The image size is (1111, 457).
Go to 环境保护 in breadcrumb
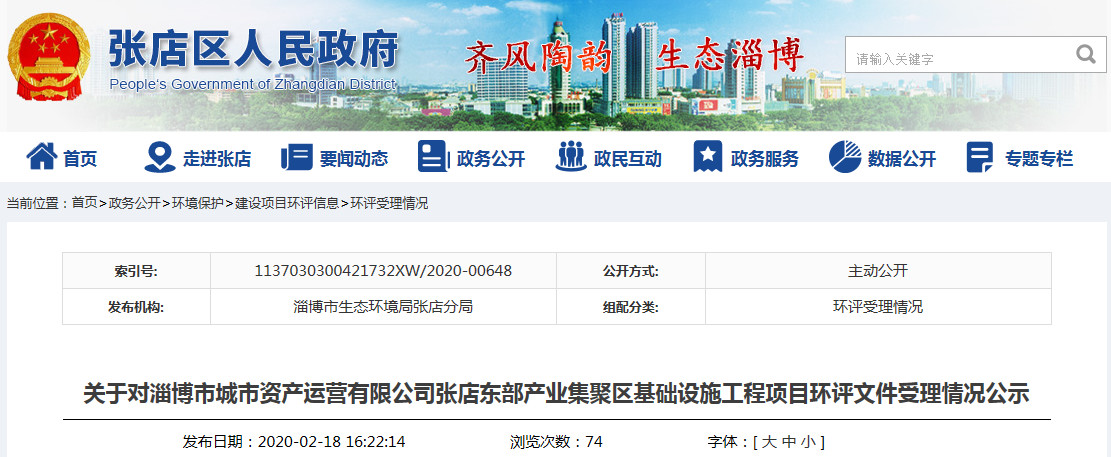click(198, 203)
